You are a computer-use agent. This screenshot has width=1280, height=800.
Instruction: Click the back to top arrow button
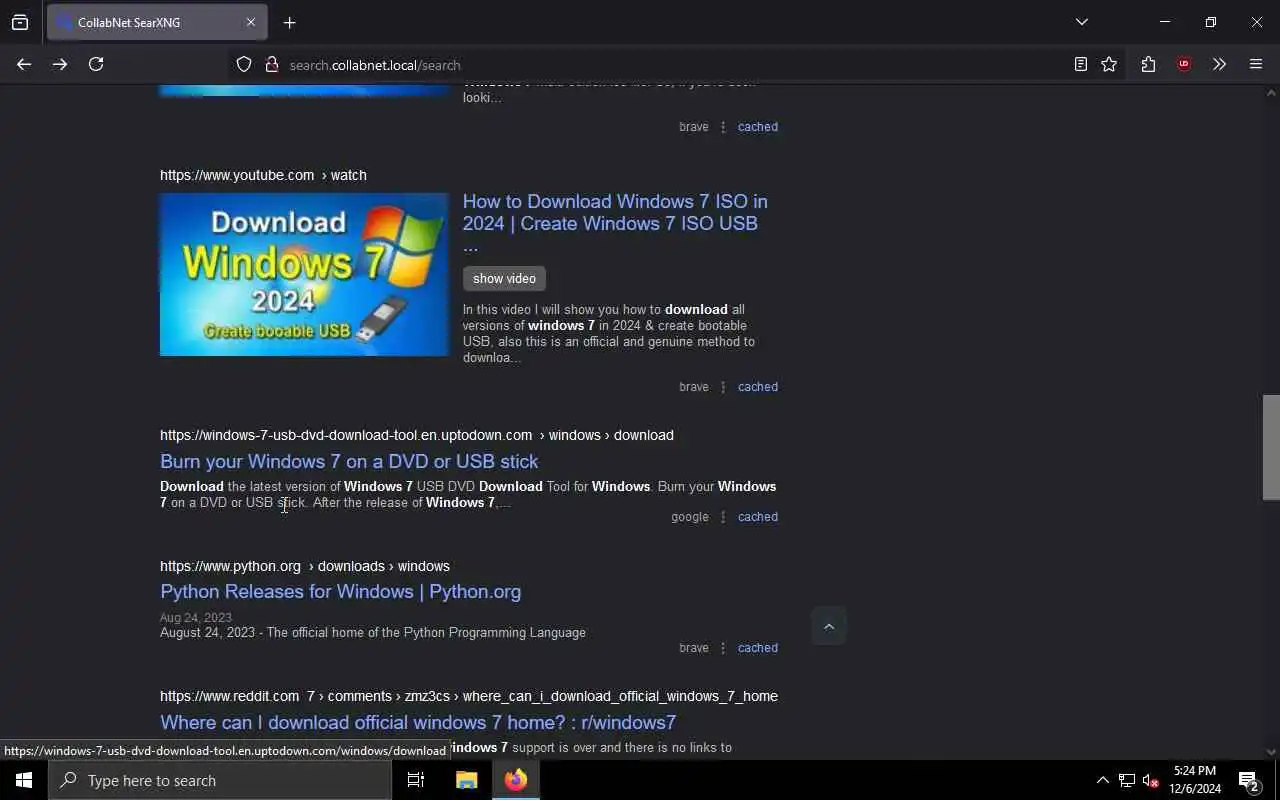[828, 626]
